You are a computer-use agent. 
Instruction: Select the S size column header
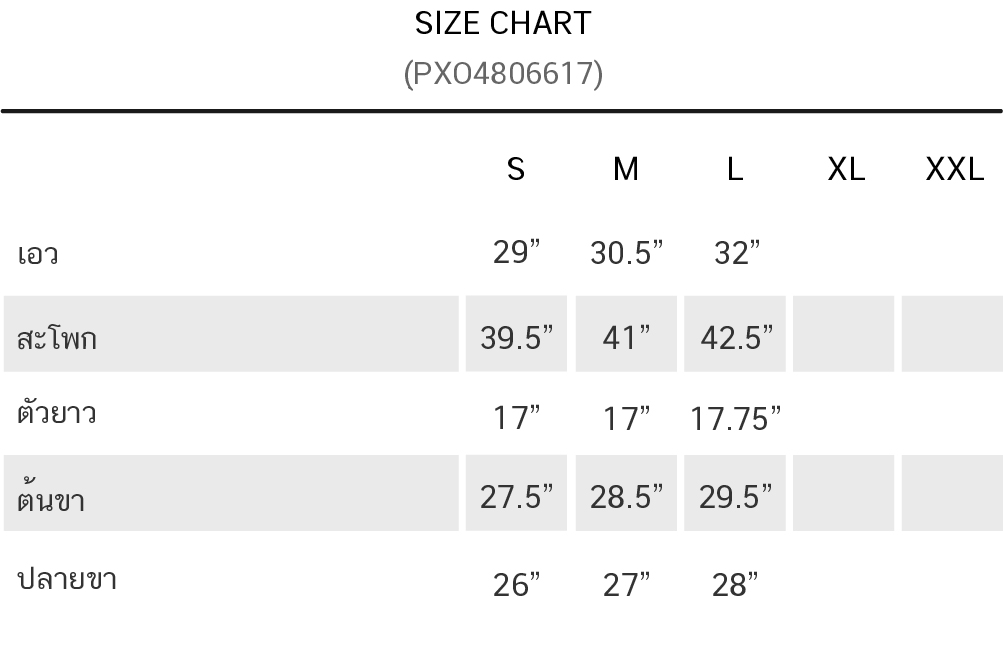click(516, 169)
